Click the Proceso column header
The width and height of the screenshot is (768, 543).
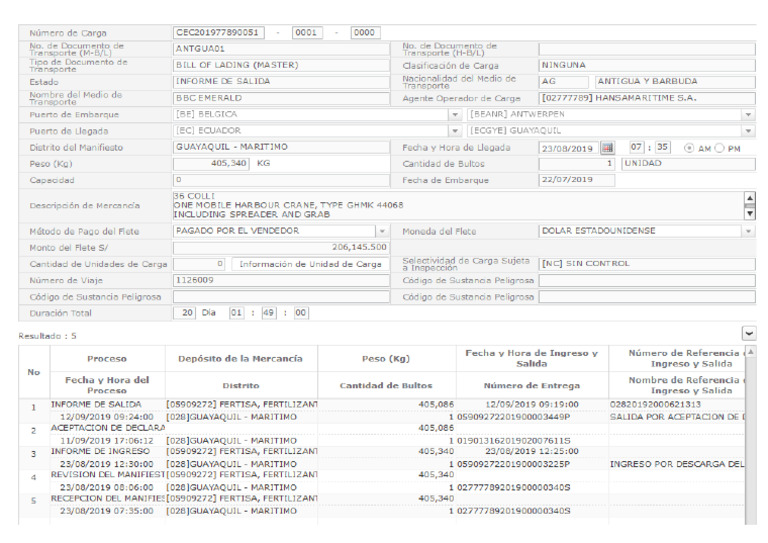(x=107, y=359)
